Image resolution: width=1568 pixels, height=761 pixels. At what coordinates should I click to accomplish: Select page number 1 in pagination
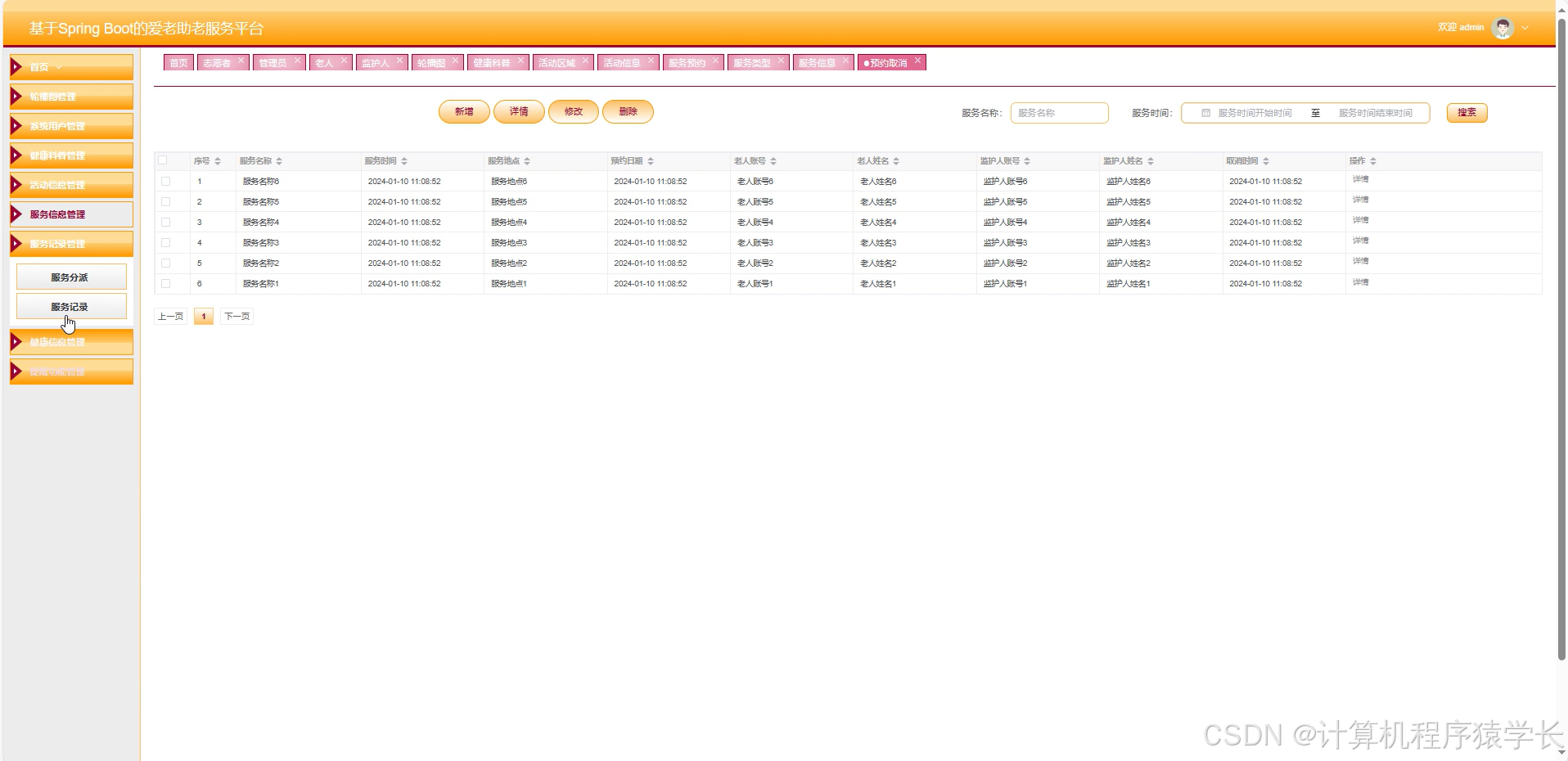pos(204,316)
